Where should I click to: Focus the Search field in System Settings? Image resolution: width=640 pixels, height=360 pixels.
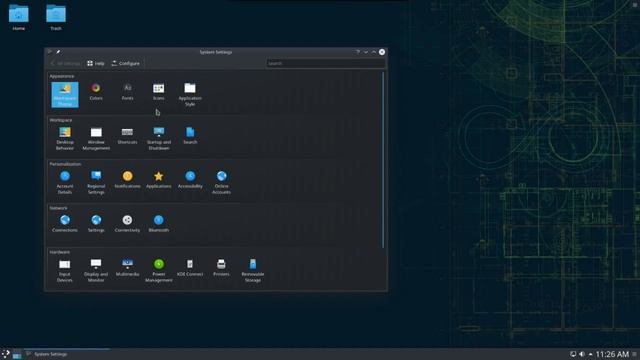[x=325, y=63]
